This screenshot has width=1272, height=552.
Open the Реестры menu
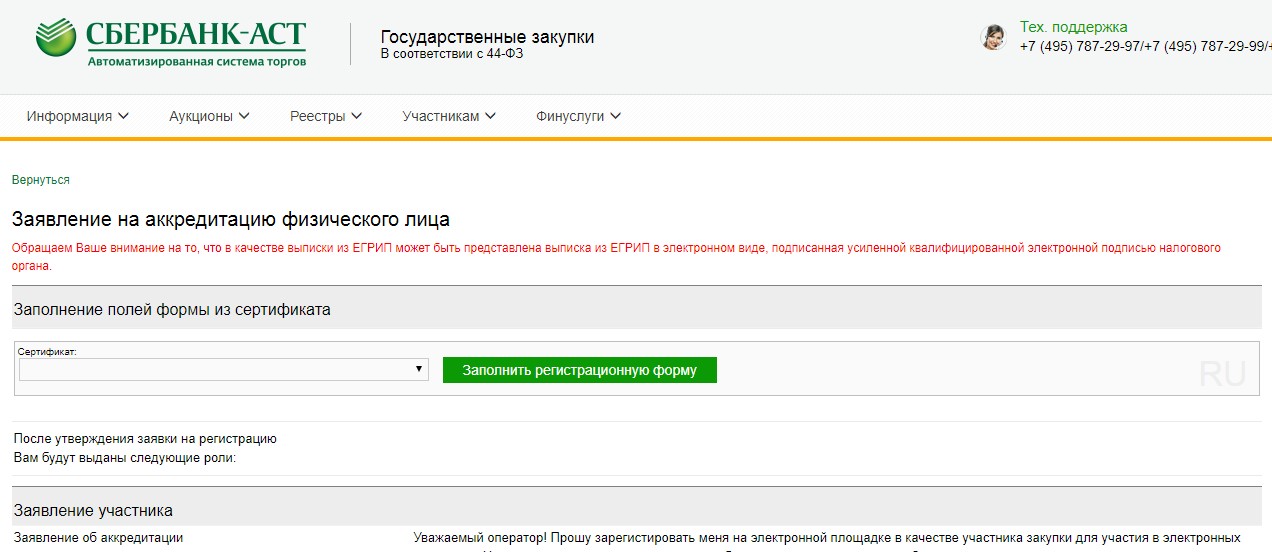(325, 116)
